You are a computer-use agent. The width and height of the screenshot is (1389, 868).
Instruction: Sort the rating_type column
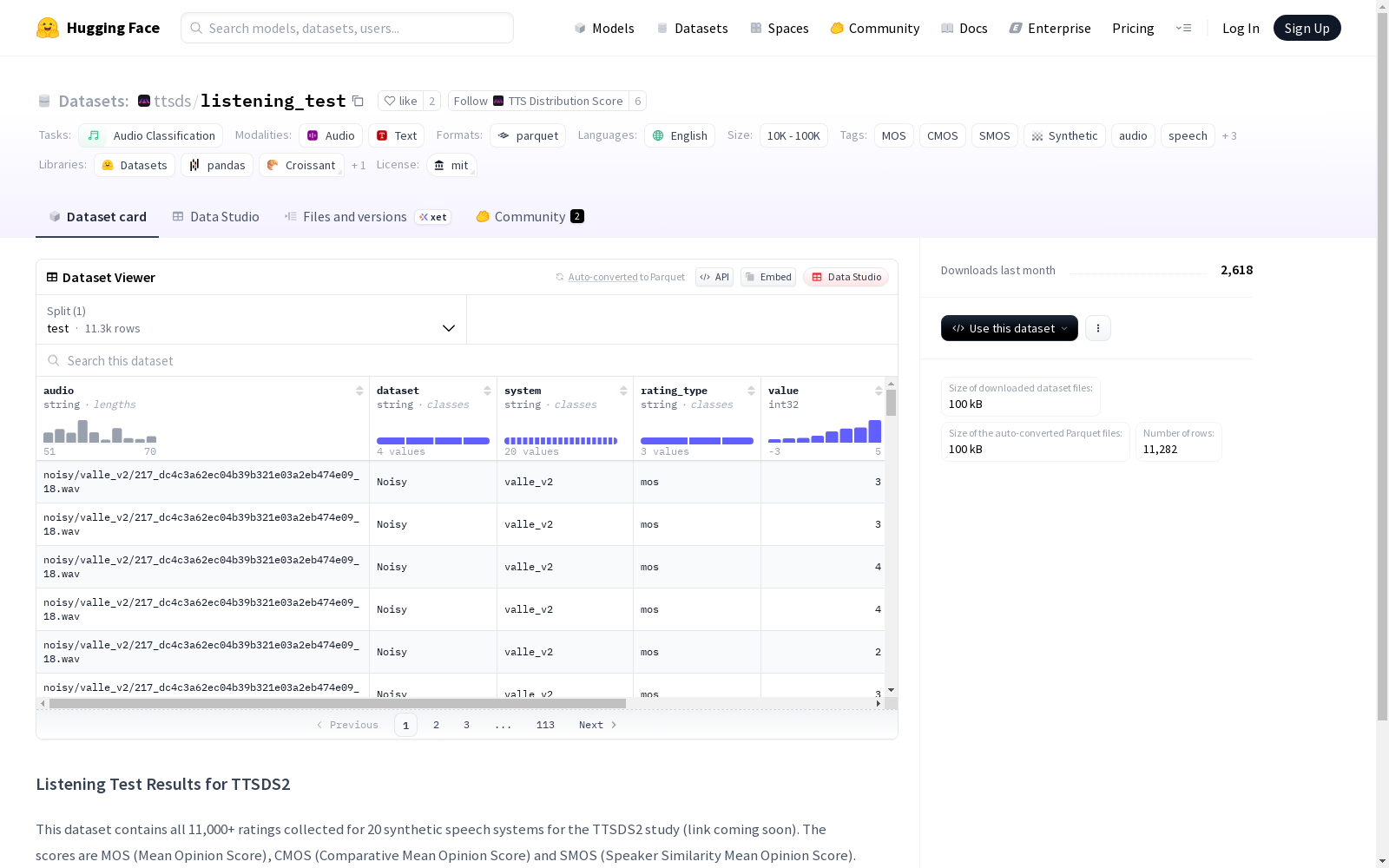[x=751, y=391]
